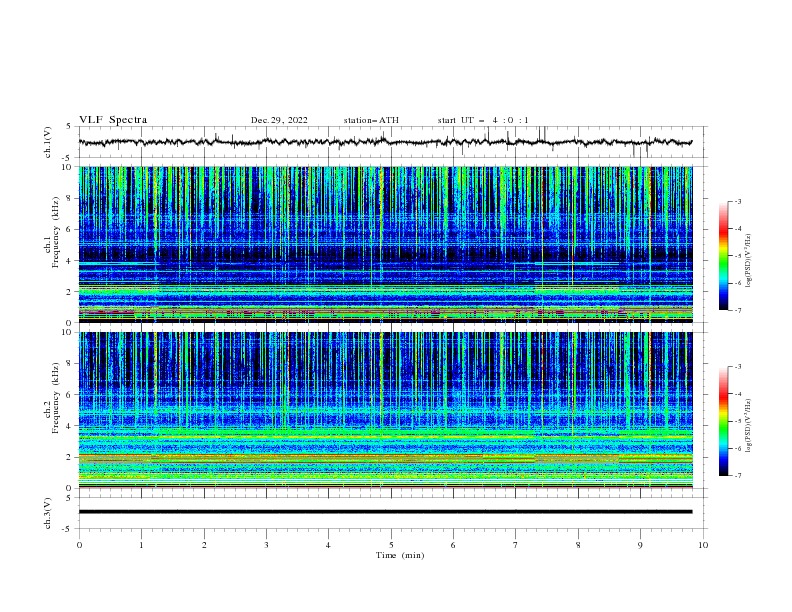Click the ch.1 spectrogram panel
The image size is (792, 612).
click(386, 244)
